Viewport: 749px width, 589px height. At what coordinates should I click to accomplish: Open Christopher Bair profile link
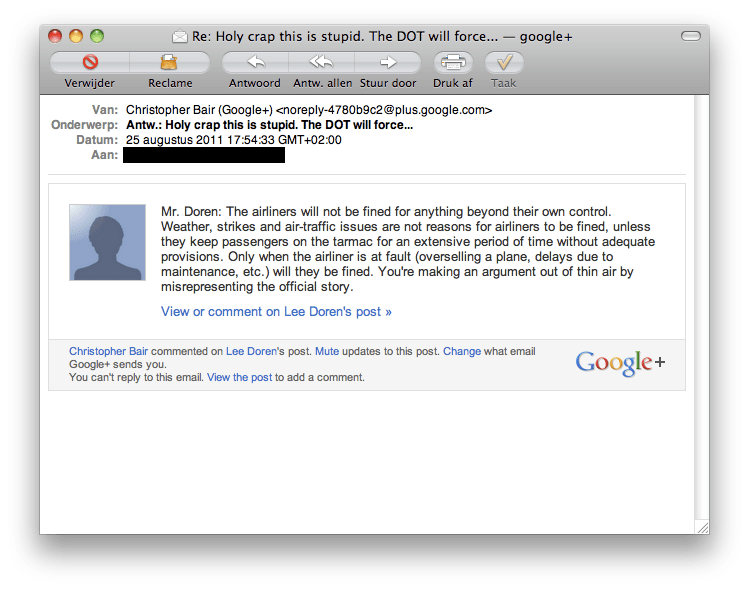(108, 351)
